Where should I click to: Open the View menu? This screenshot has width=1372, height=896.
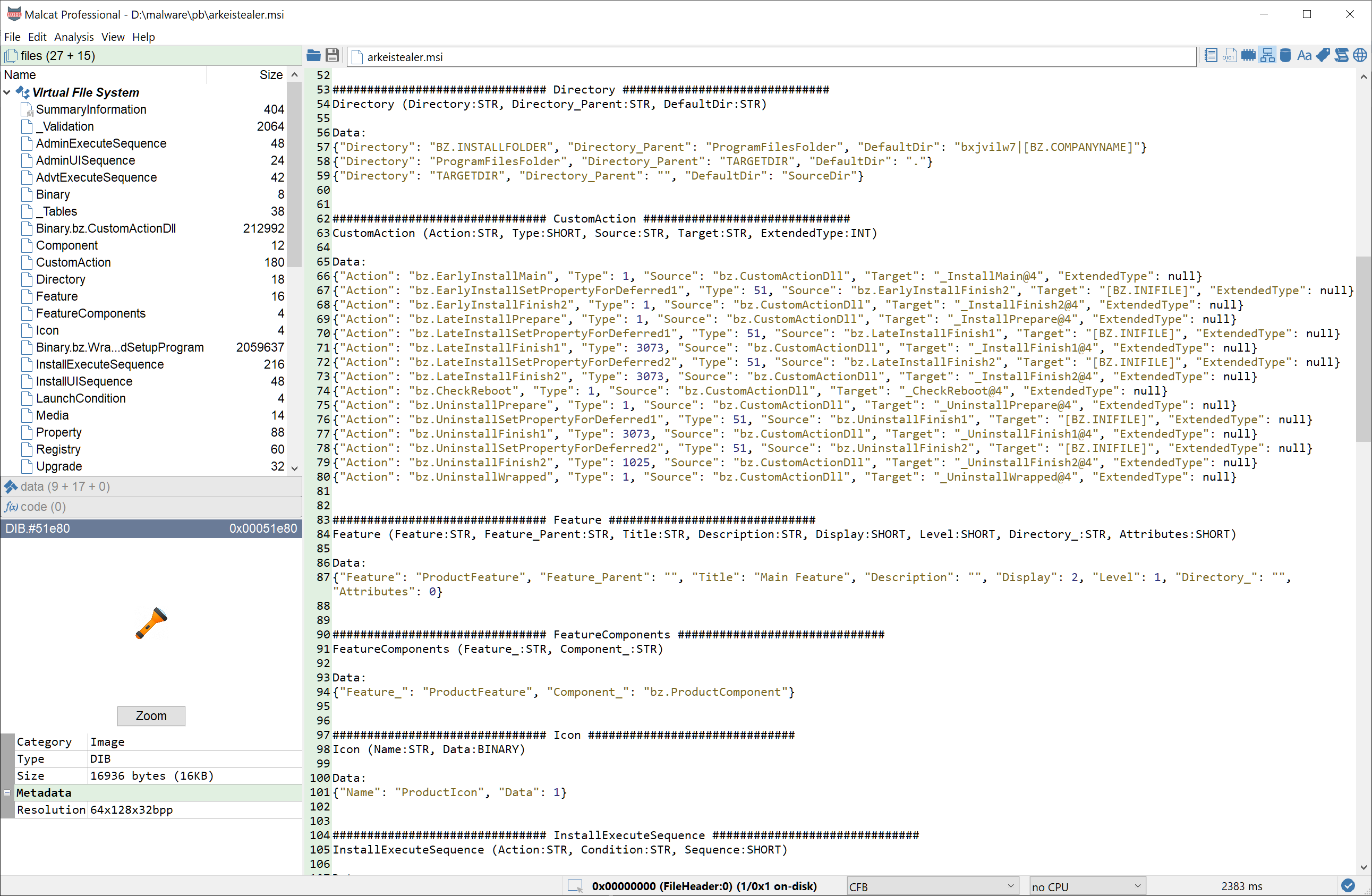coord(113,37)
